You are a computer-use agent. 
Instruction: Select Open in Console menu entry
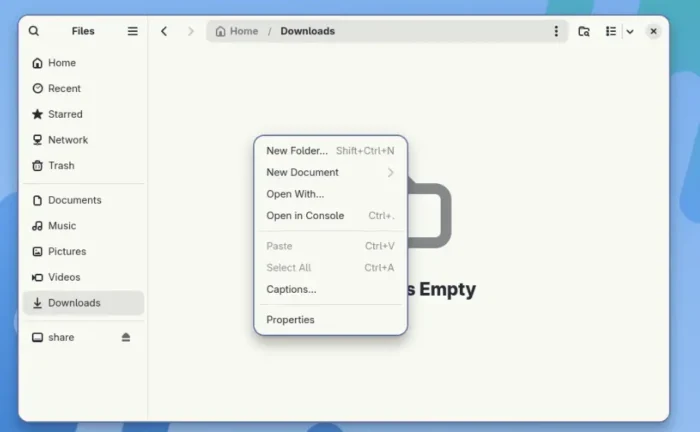(x=330, y=216)
